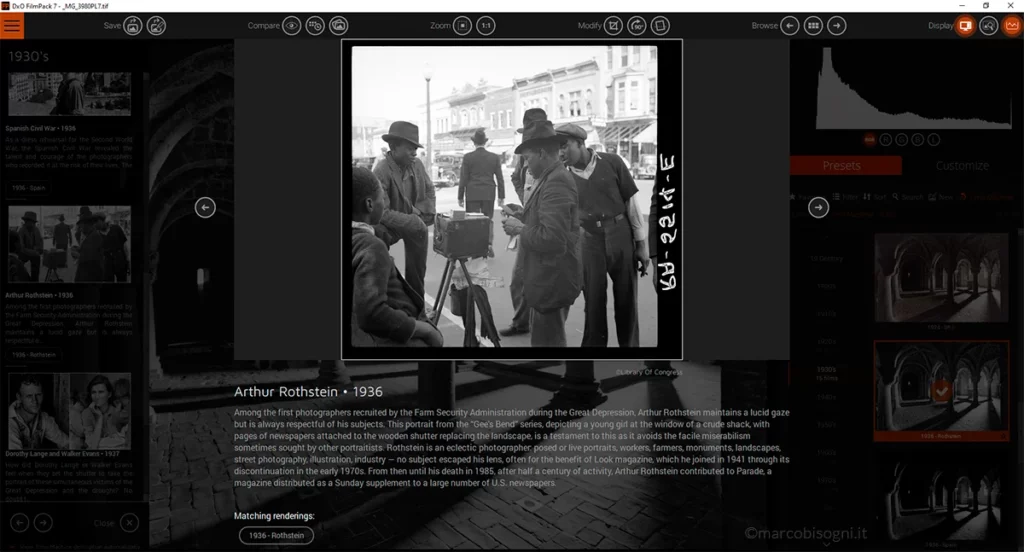The width and height of the screenshot is (1024, 552).
Task: Click '1936 - Spain' tag in left panel
Action: click(x=29, y=188)
